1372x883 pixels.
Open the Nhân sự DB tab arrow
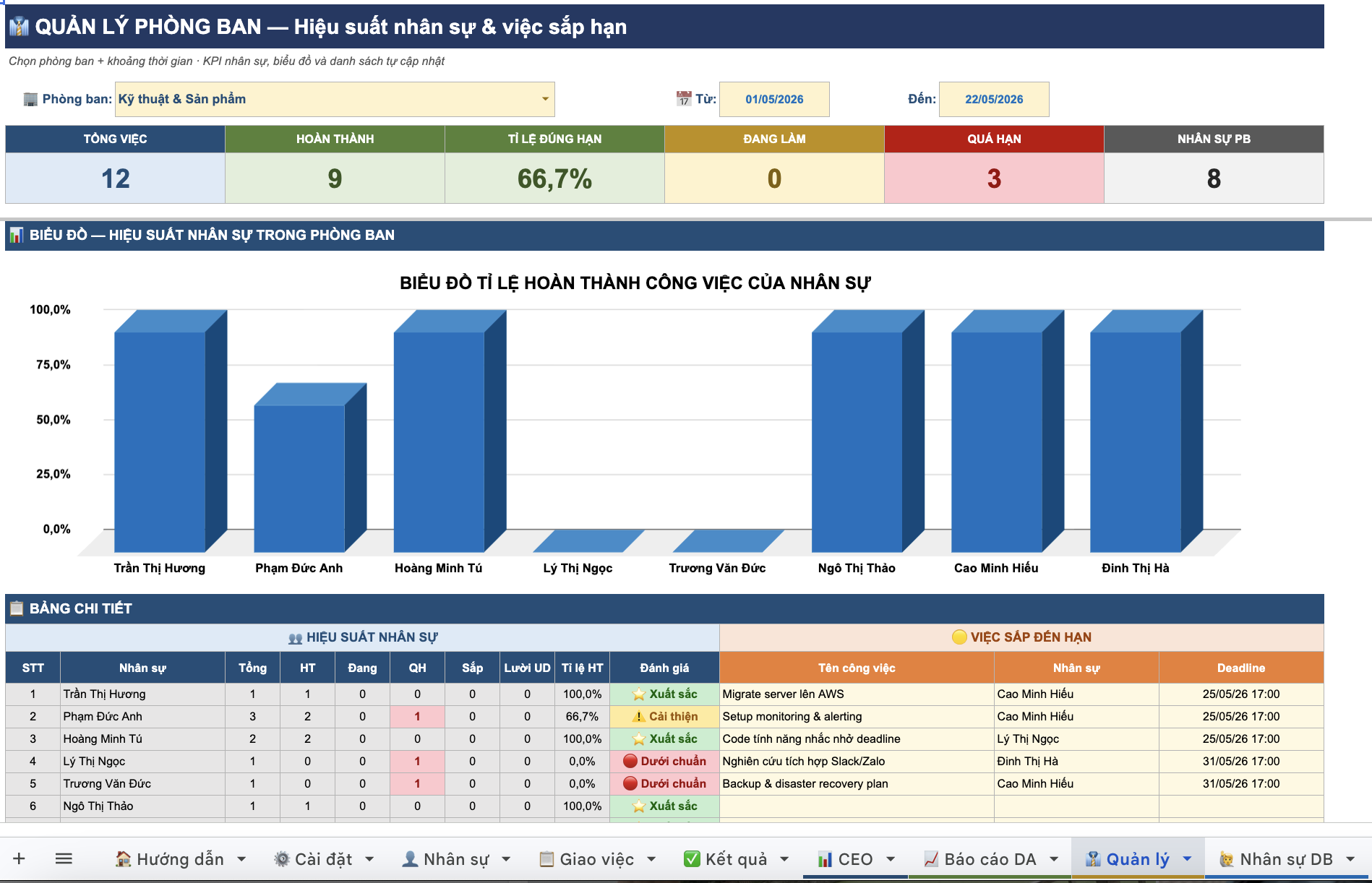click(1350, 859)
